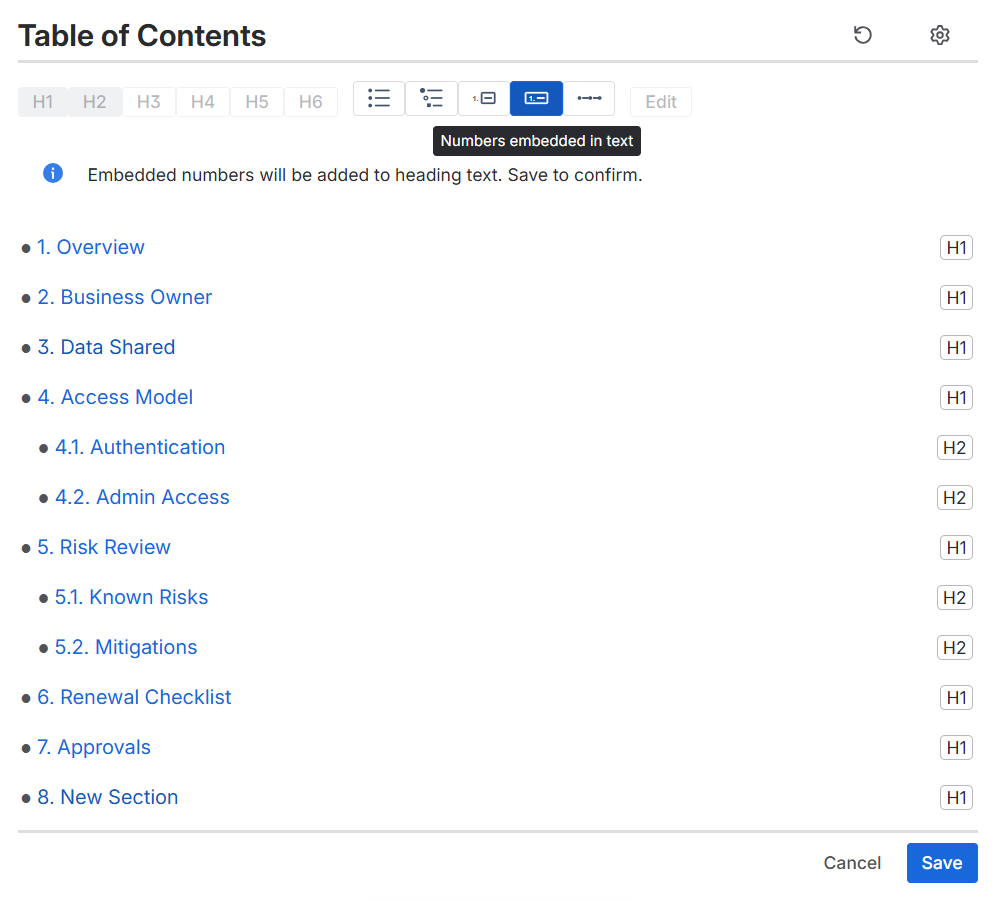The height and width of the screenshot is (900, 997).
Task: Open the 2. Business Owner link
Action: (x=125, y=297)
